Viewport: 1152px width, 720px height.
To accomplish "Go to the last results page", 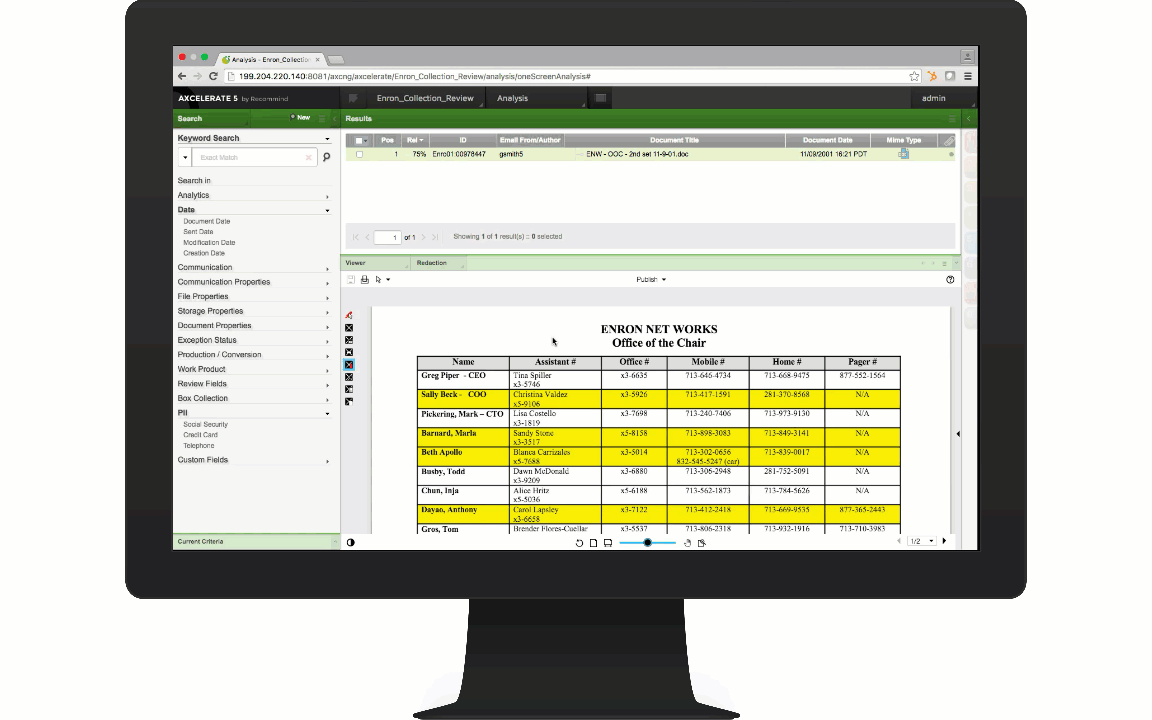I will 435,237.
